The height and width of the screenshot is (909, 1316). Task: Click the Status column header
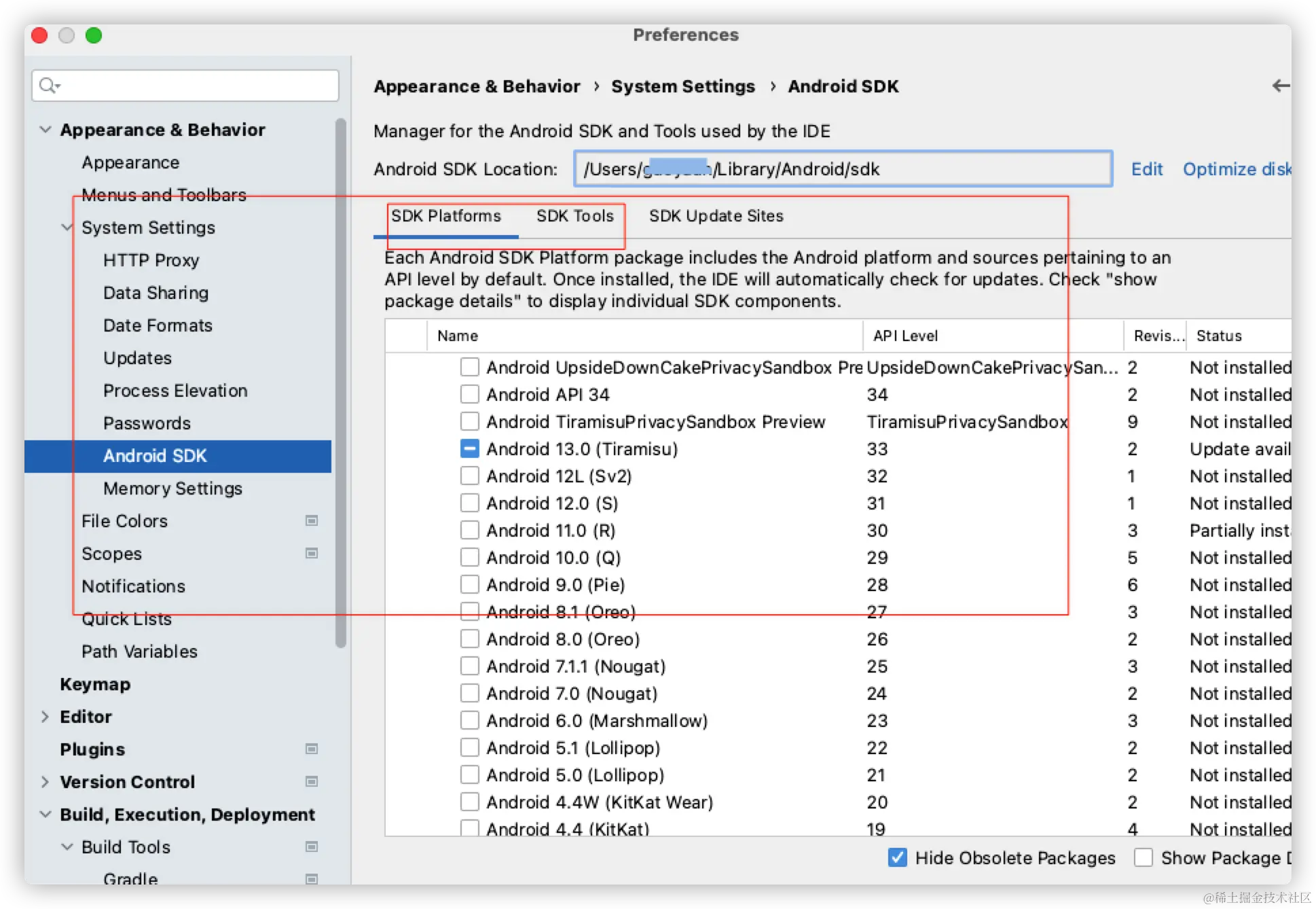(x=1239, y=336)
